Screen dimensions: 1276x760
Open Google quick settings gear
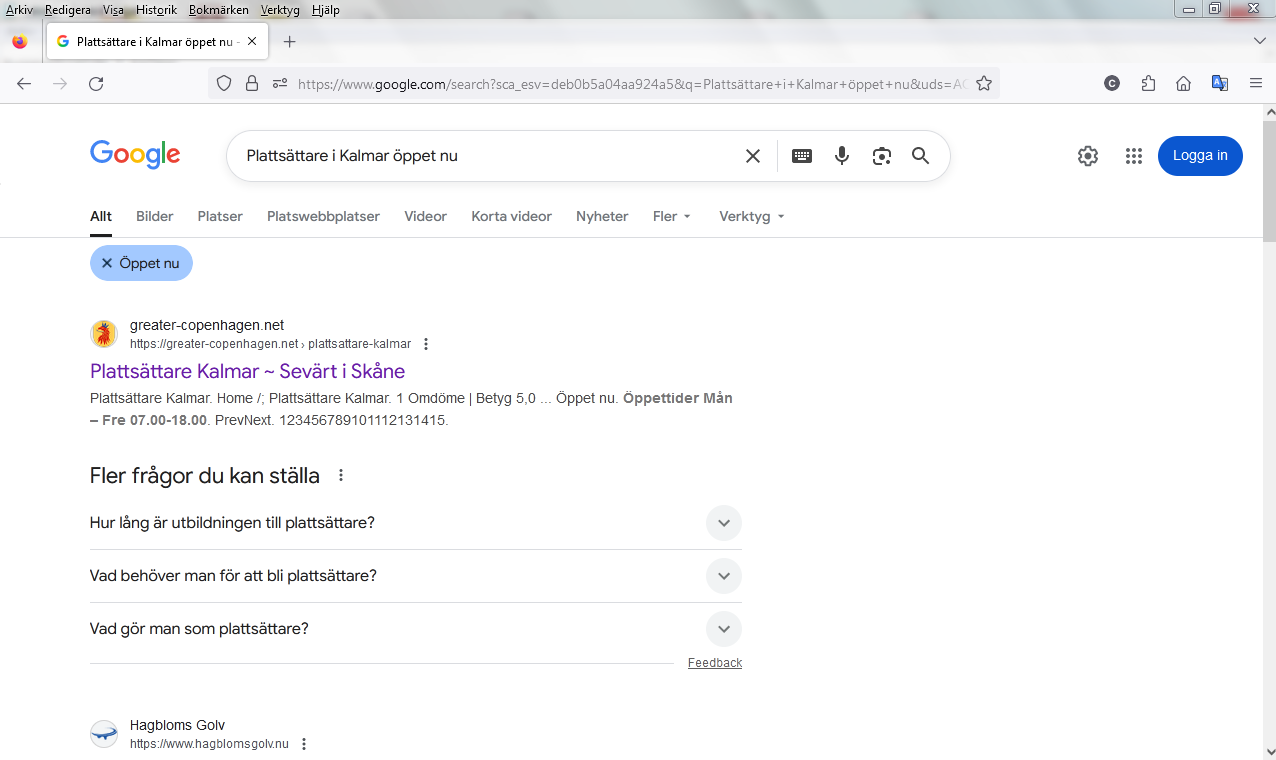pos(1088,156)
